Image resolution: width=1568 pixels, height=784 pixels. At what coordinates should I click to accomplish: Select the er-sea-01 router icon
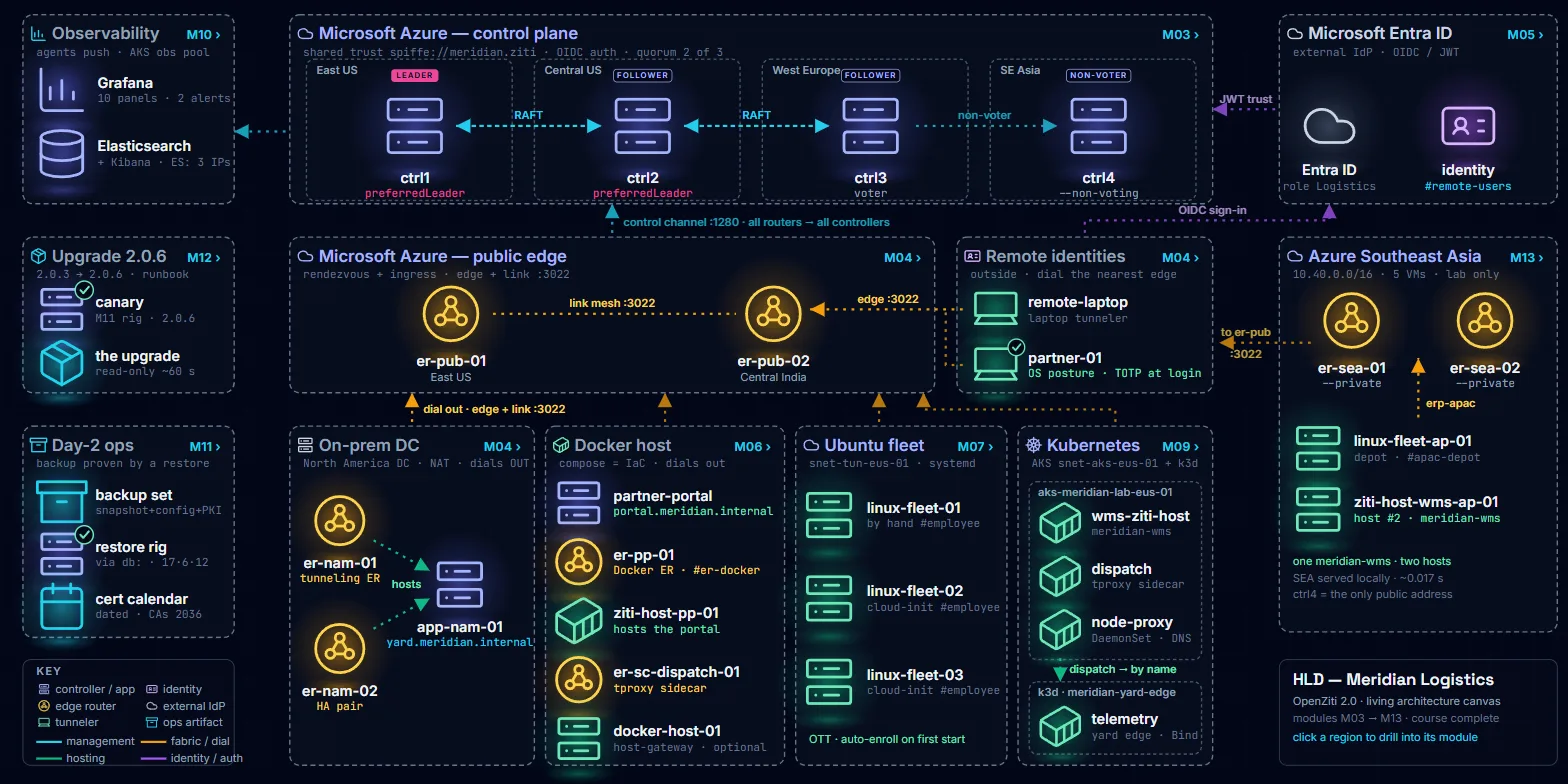pyautogui.click(x=1352, y=321)
